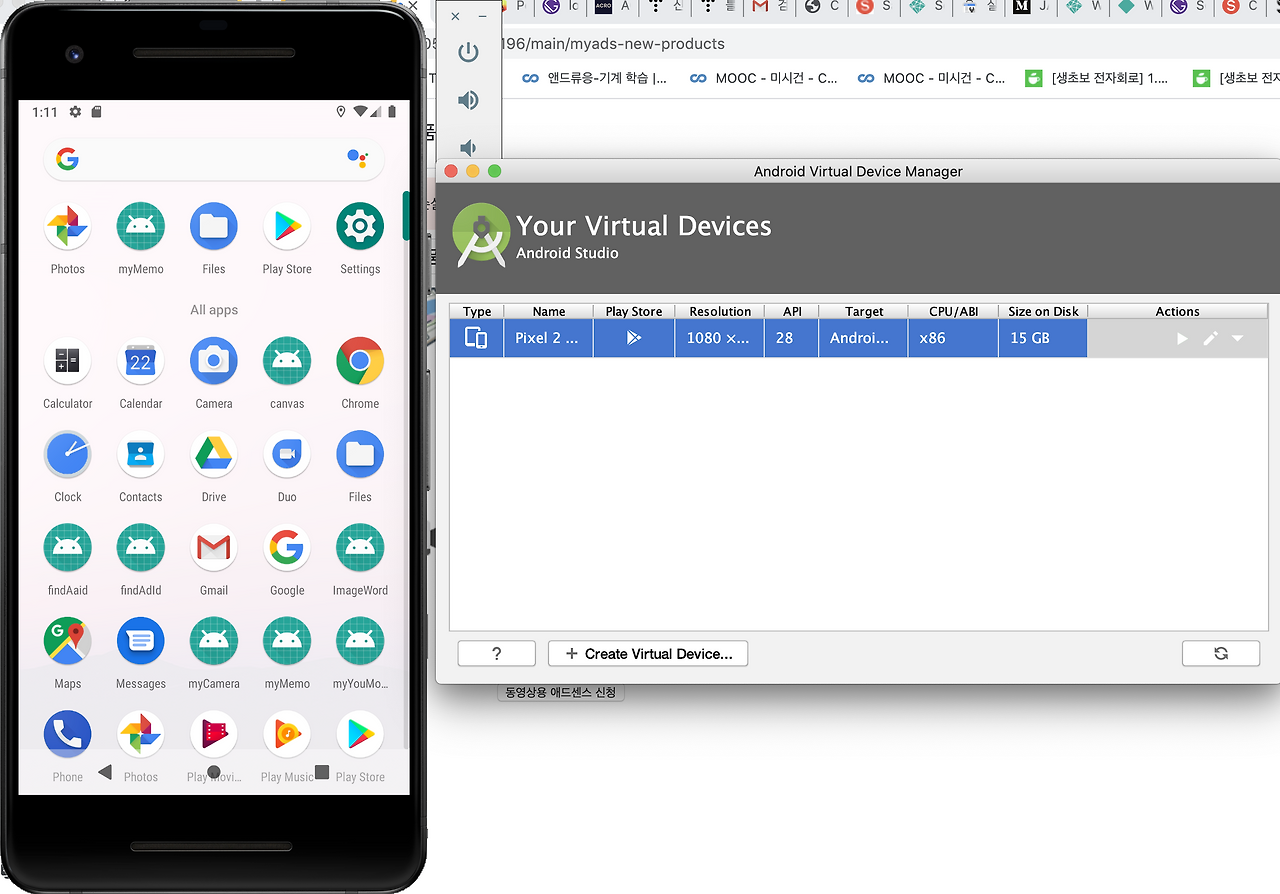The height and width of the screenshot is (894, 1280).
Task: Click the Play Store column header
Action: 633,311
